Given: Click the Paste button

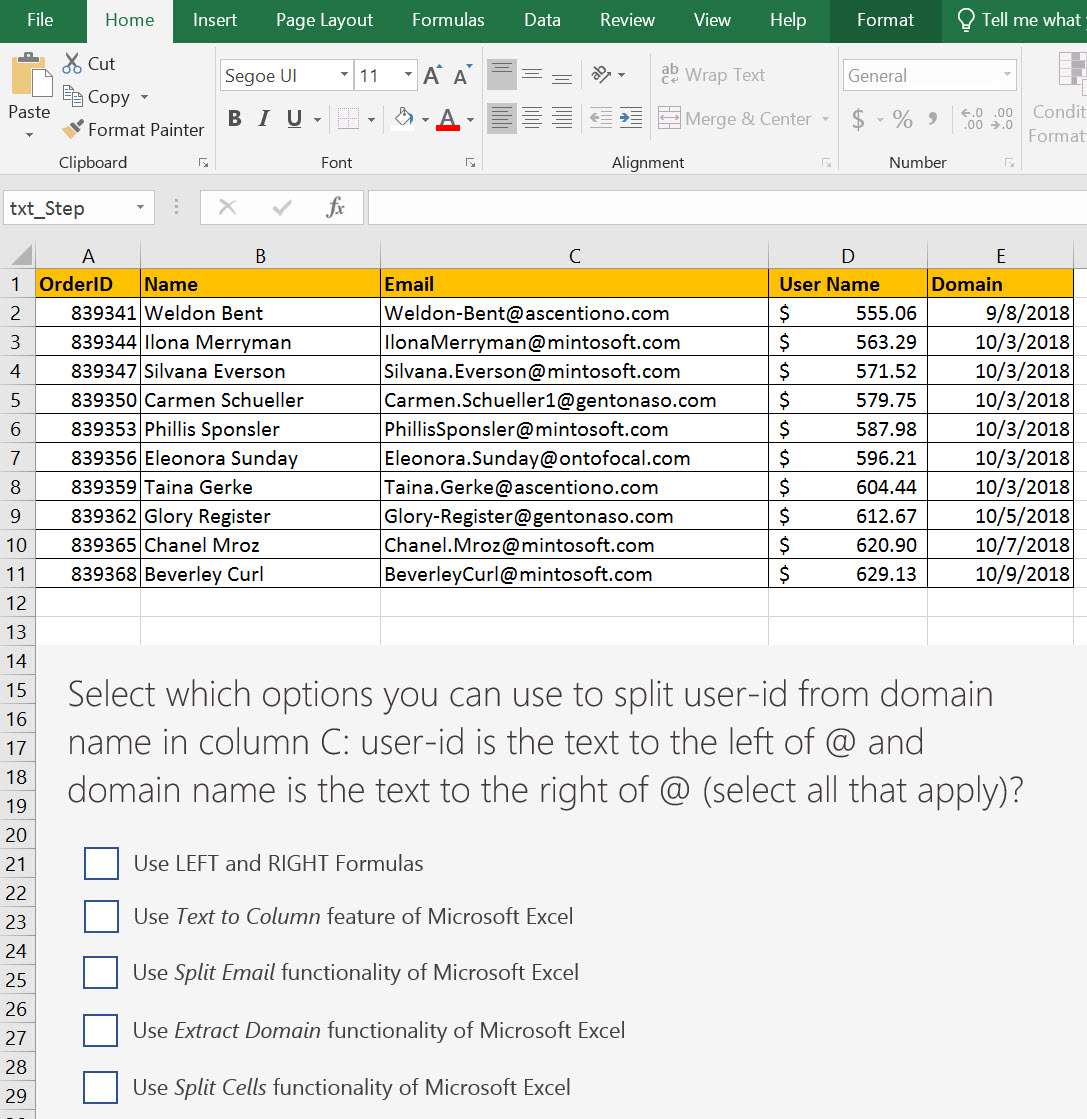Looking at the screenshot, I should pos(29,90).
